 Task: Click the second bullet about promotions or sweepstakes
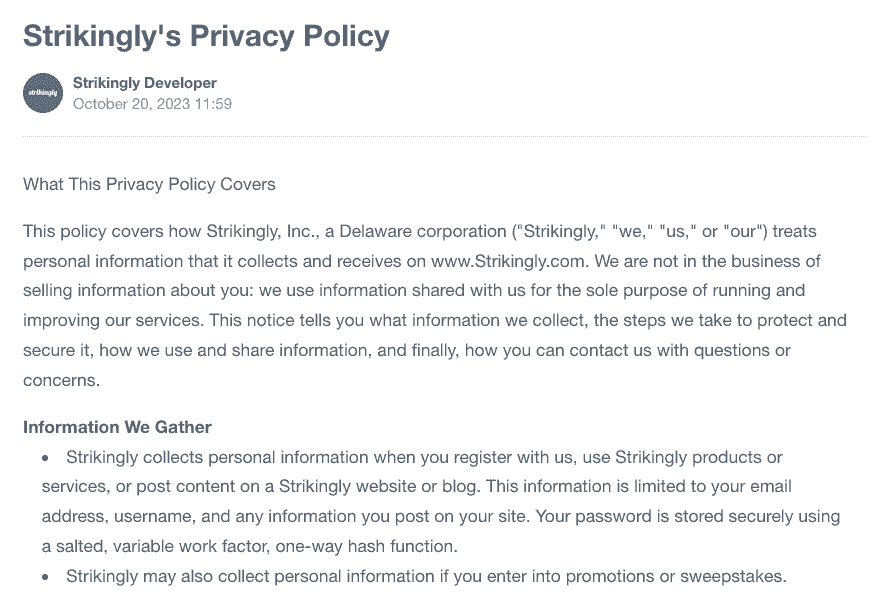(426, 576)
